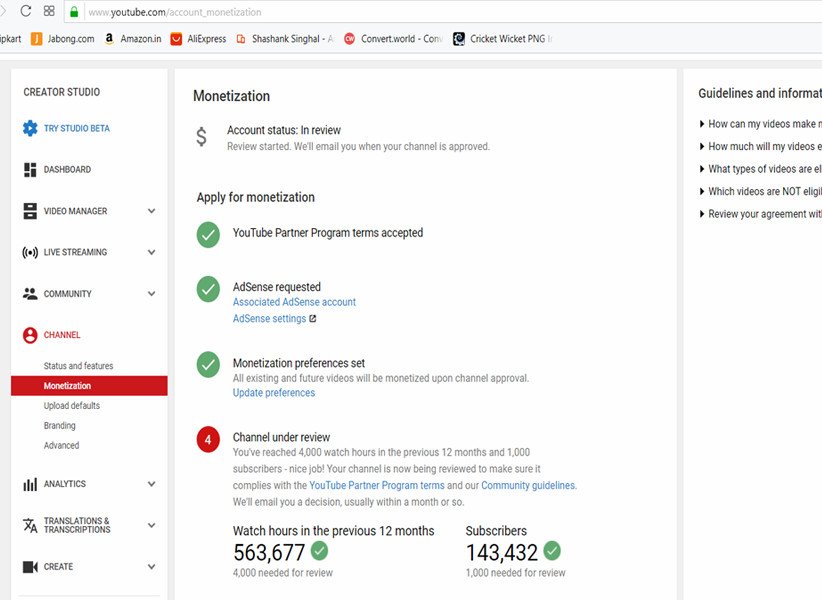Open the Advanced submenu item
The image size is (822, 600).
61,445
